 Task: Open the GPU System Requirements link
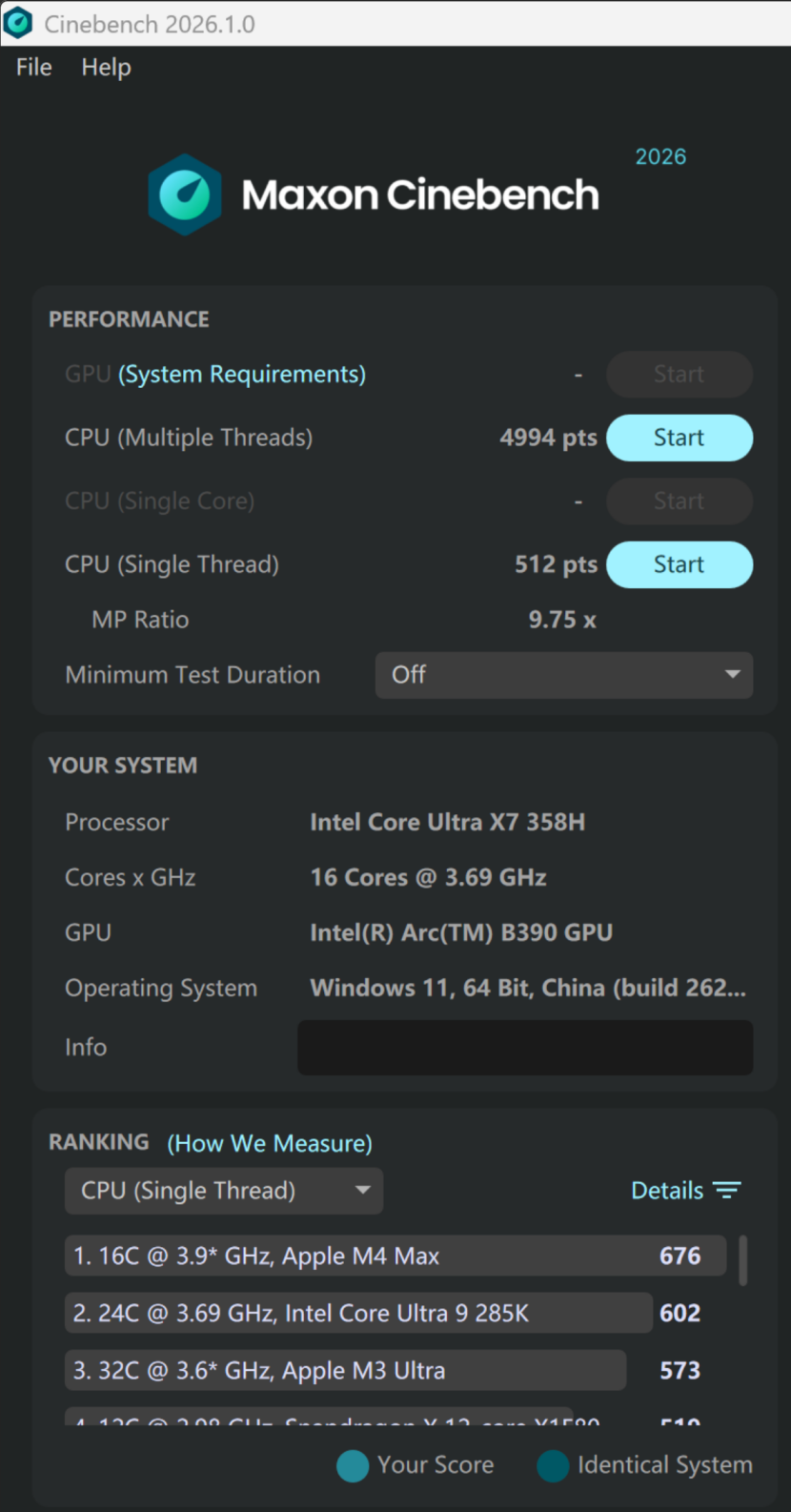point(242,375)
